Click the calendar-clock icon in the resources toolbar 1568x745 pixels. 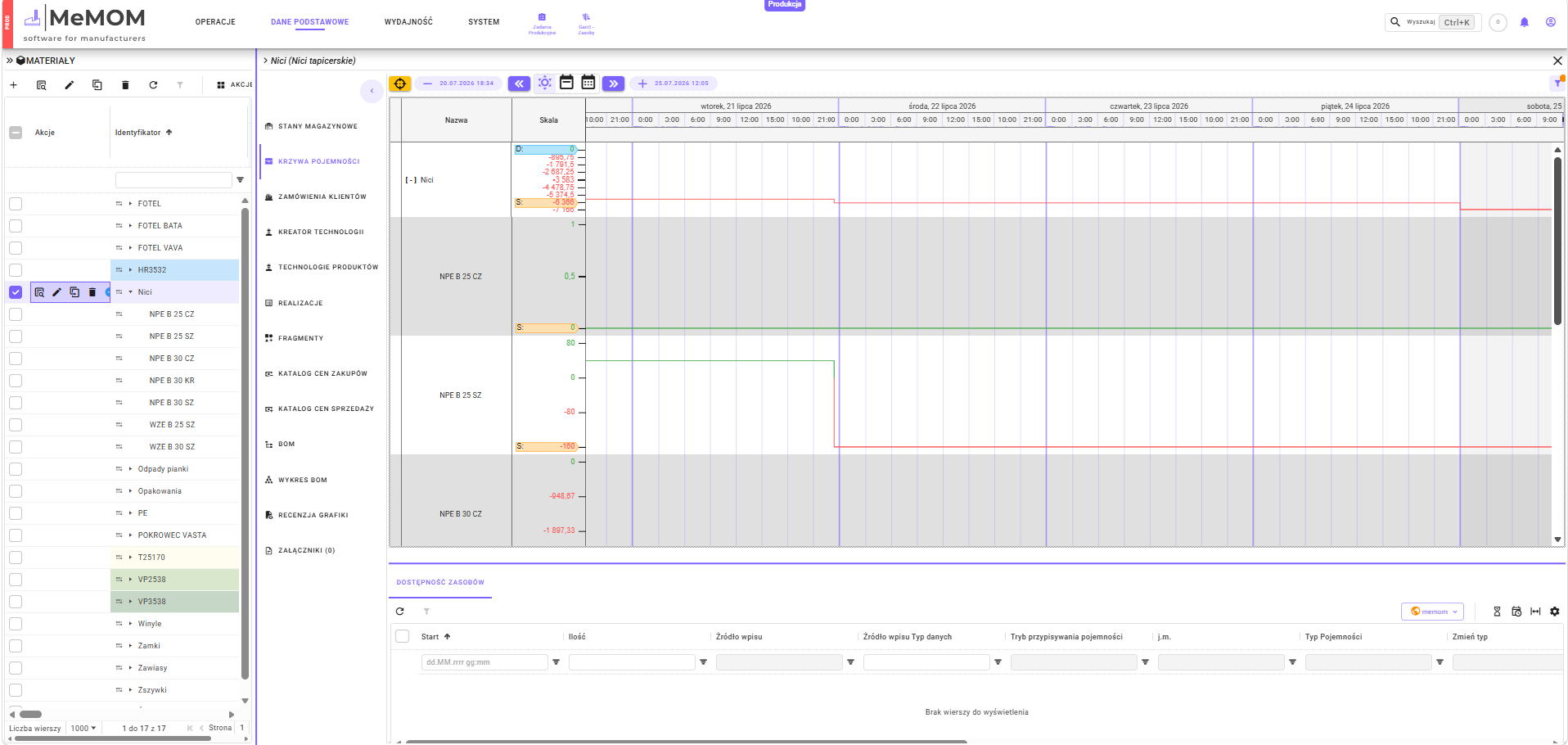point(1516,612)
